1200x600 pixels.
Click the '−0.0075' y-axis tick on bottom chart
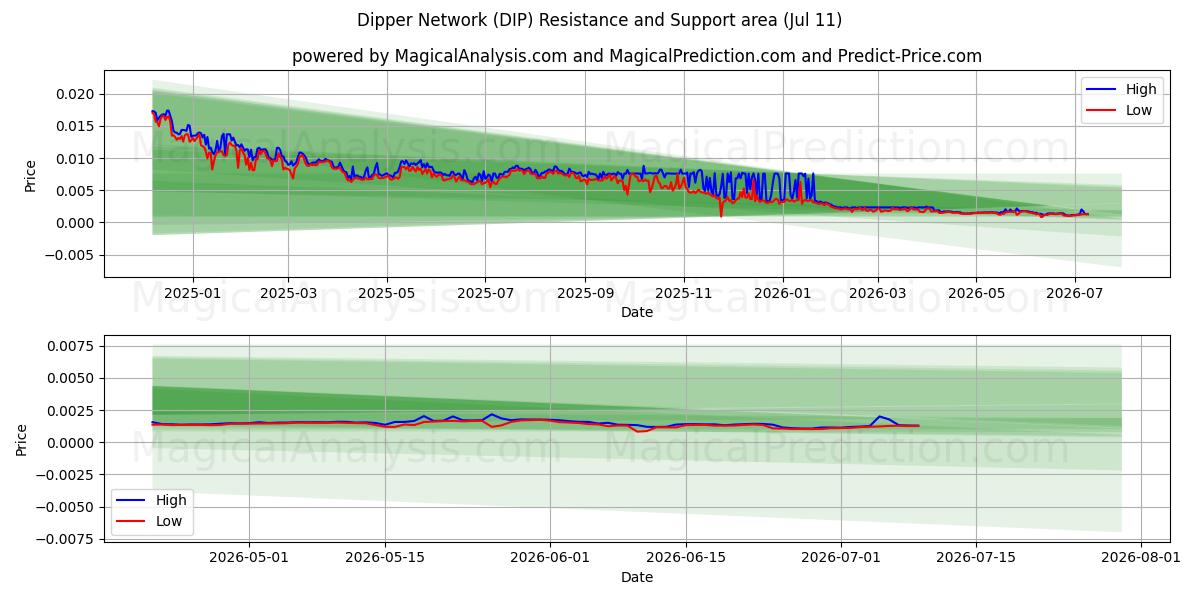pos(65,540)
